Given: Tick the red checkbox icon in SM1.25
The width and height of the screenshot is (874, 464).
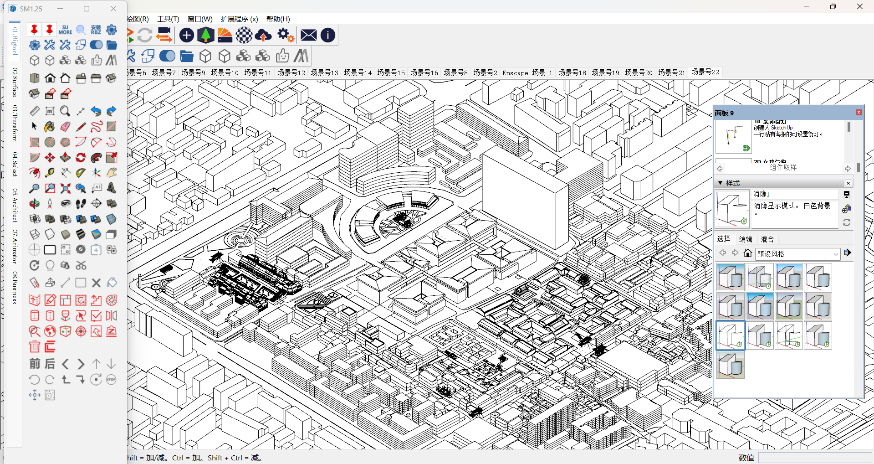Looking at the screenshot, I should pos(96,316).
